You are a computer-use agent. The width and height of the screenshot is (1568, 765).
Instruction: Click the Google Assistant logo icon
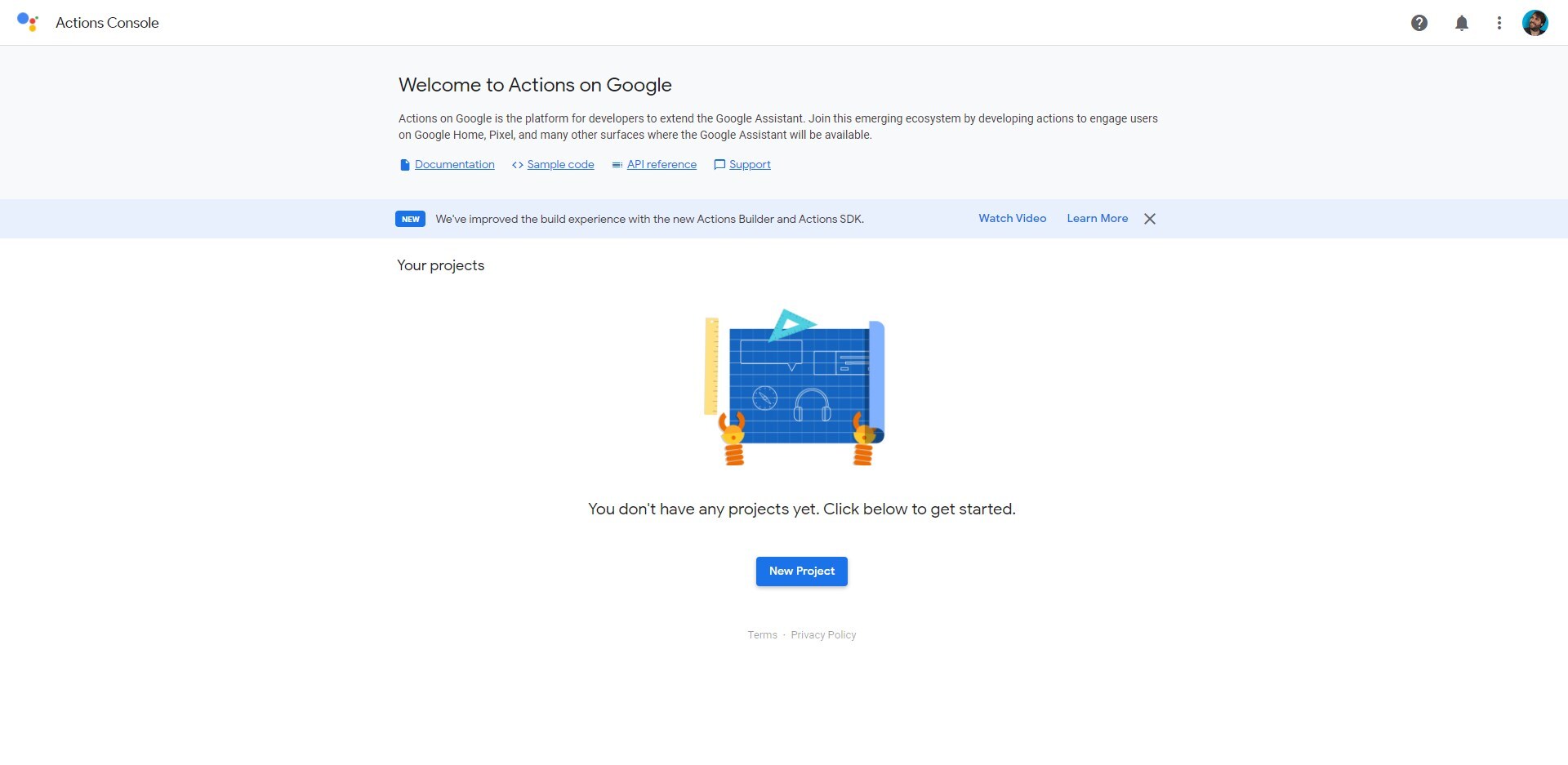point(28,22)
